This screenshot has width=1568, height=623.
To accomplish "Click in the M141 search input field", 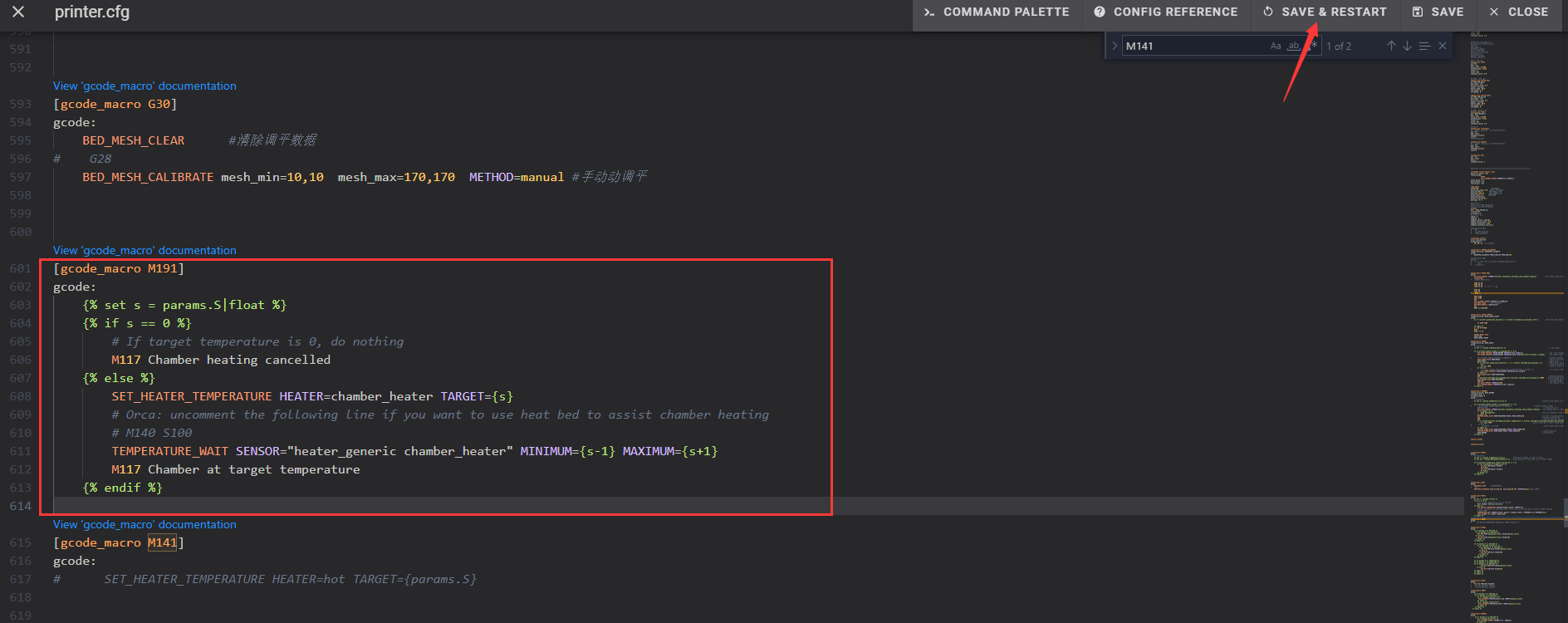I will coord(1192,47).
